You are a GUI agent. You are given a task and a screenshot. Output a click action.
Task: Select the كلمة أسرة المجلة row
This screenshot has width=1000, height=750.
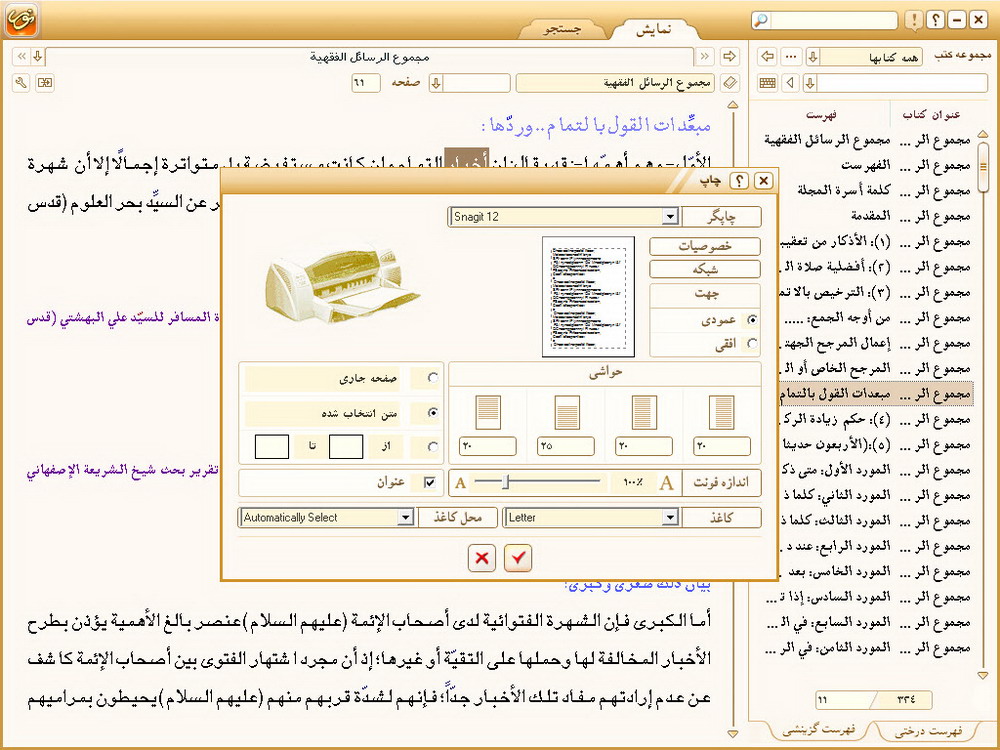point(868,190)
